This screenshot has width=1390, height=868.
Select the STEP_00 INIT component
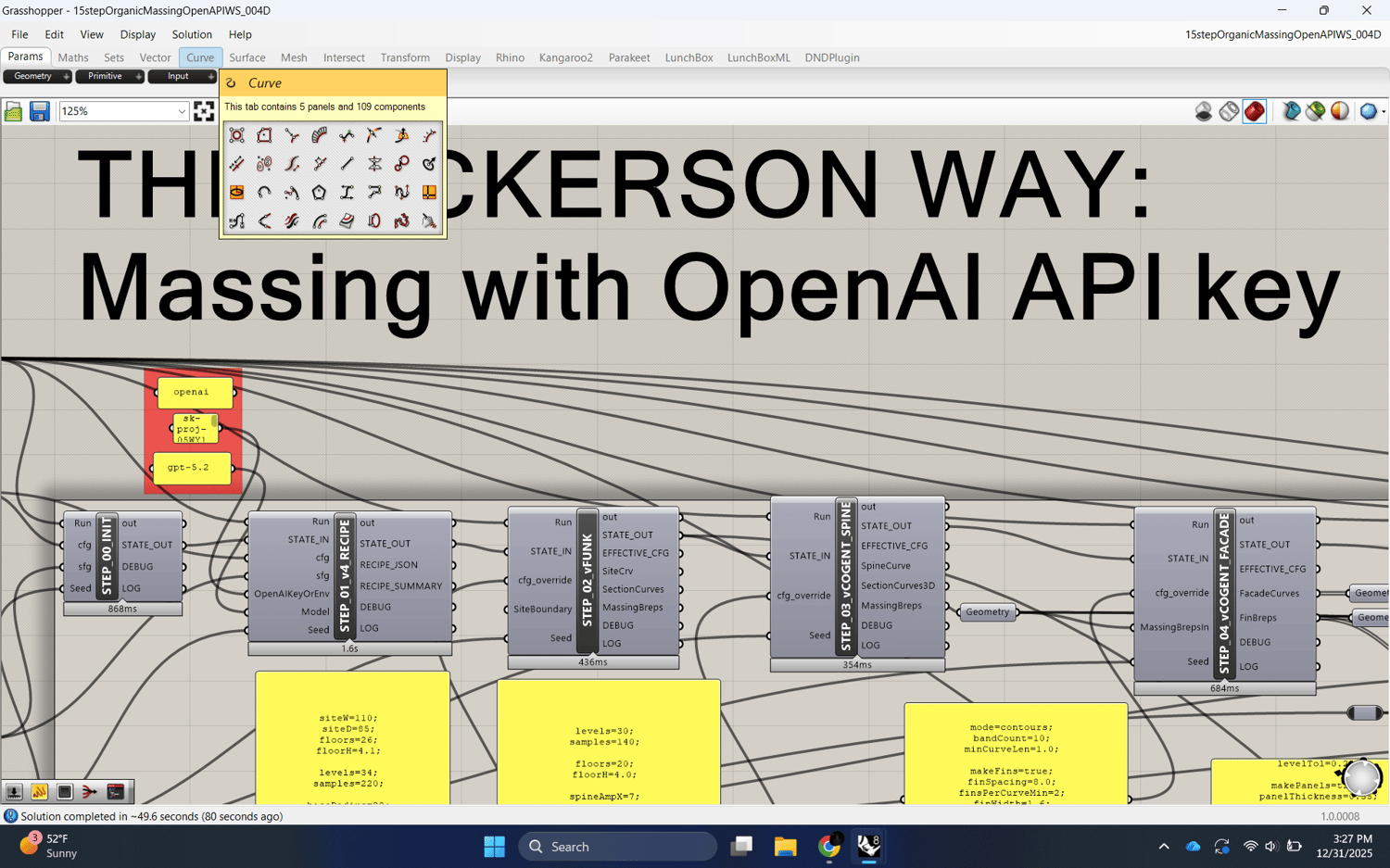point(107,556)
